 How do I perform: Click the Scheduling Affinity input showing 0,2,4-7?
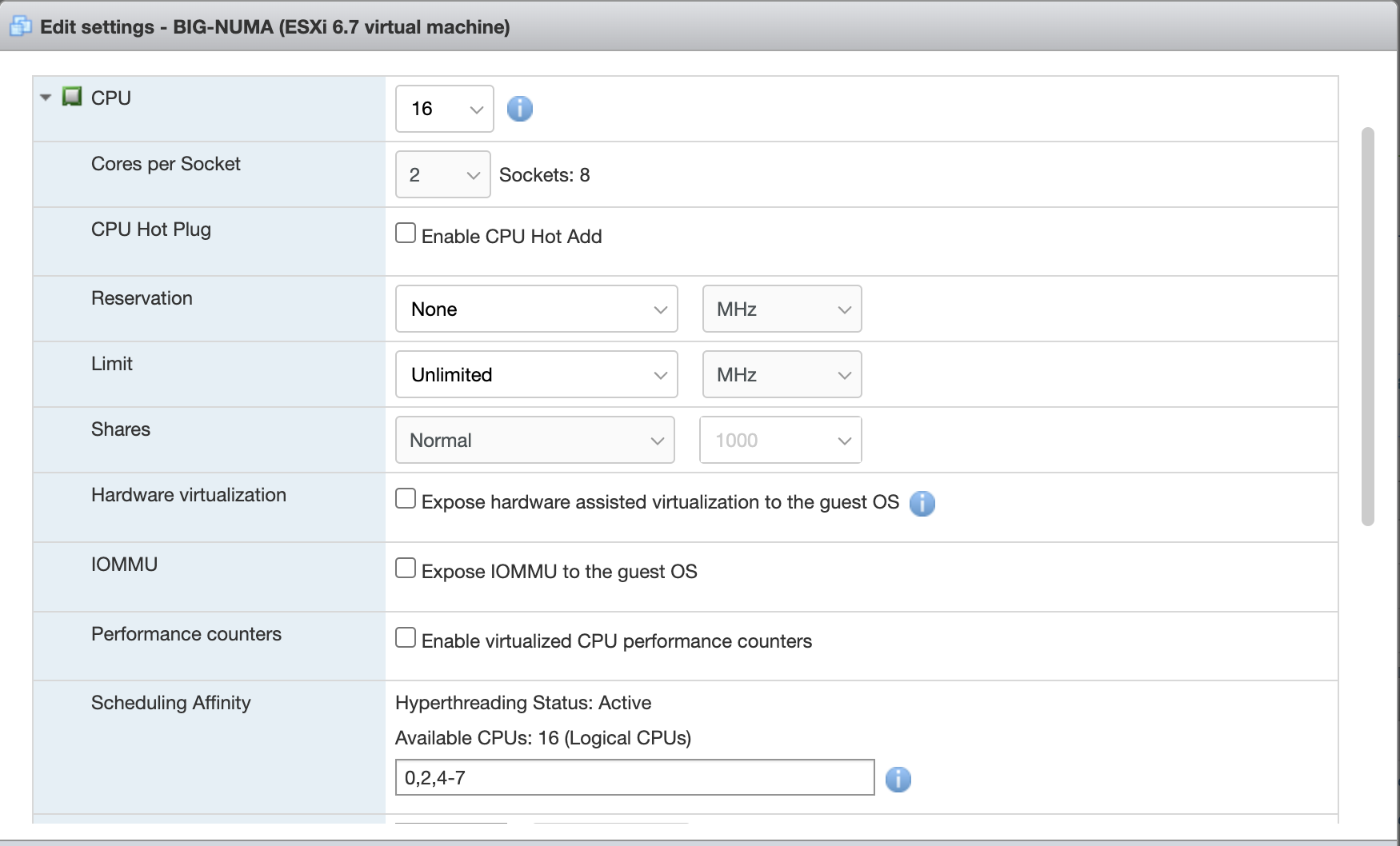(634, 776)
